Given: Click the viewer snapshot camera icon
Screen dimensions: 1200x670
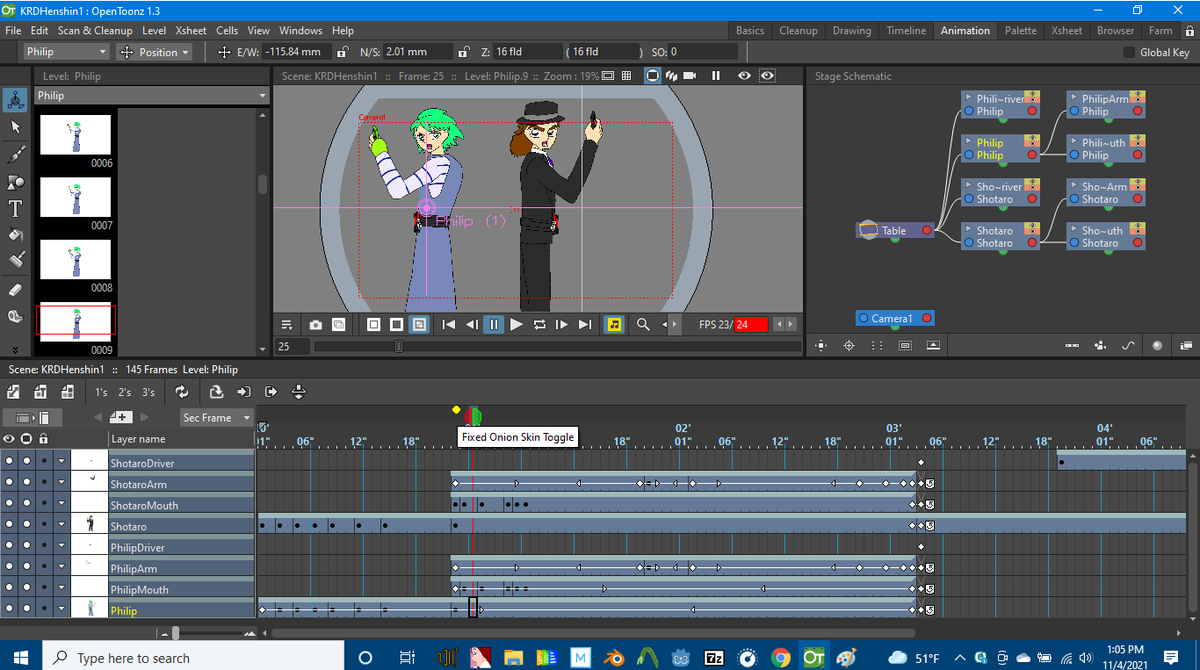Looking at the screenshot, I should 316,325.
